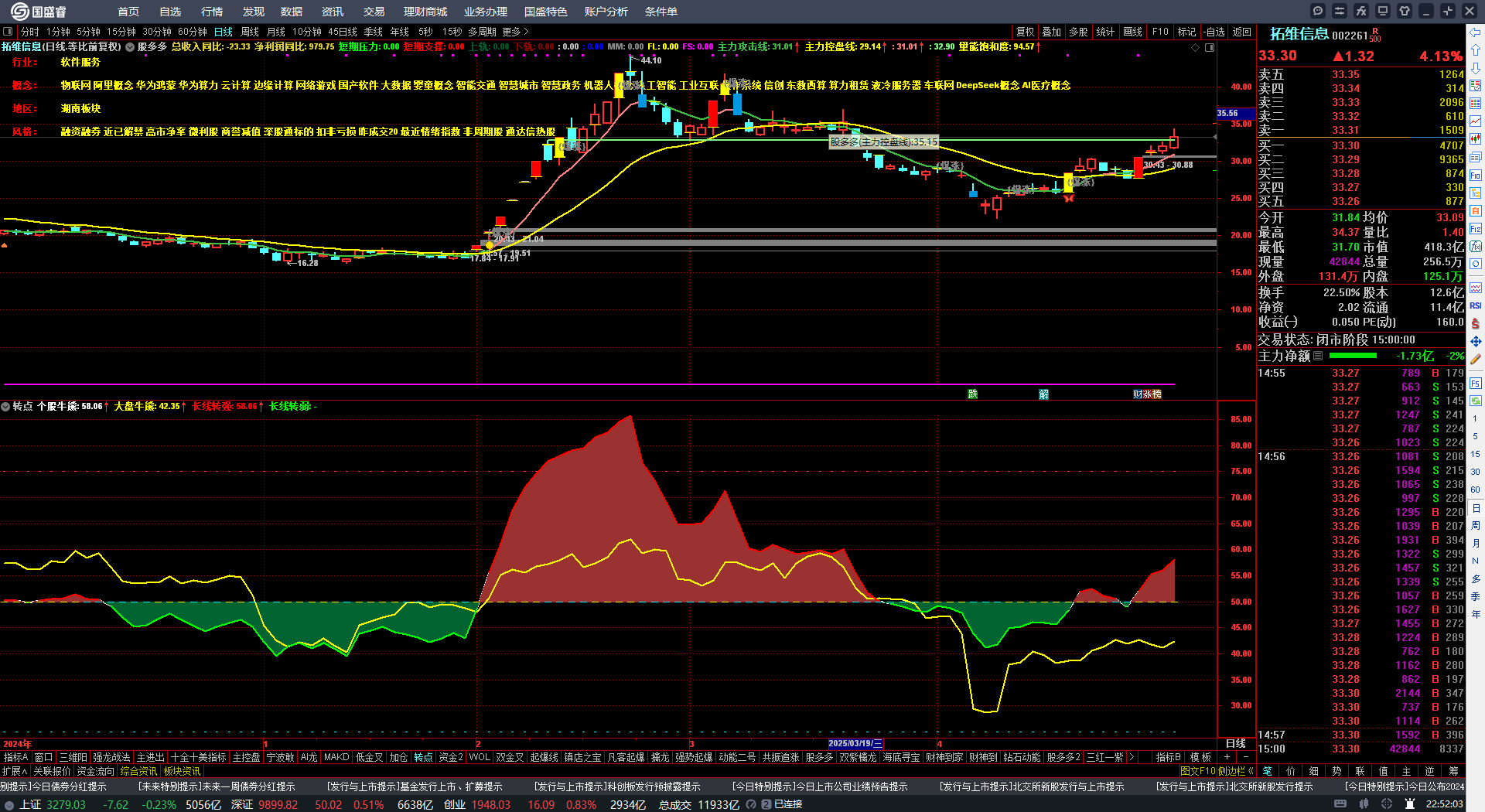Click the crosshair target icon in status bar

(1387, 804)
